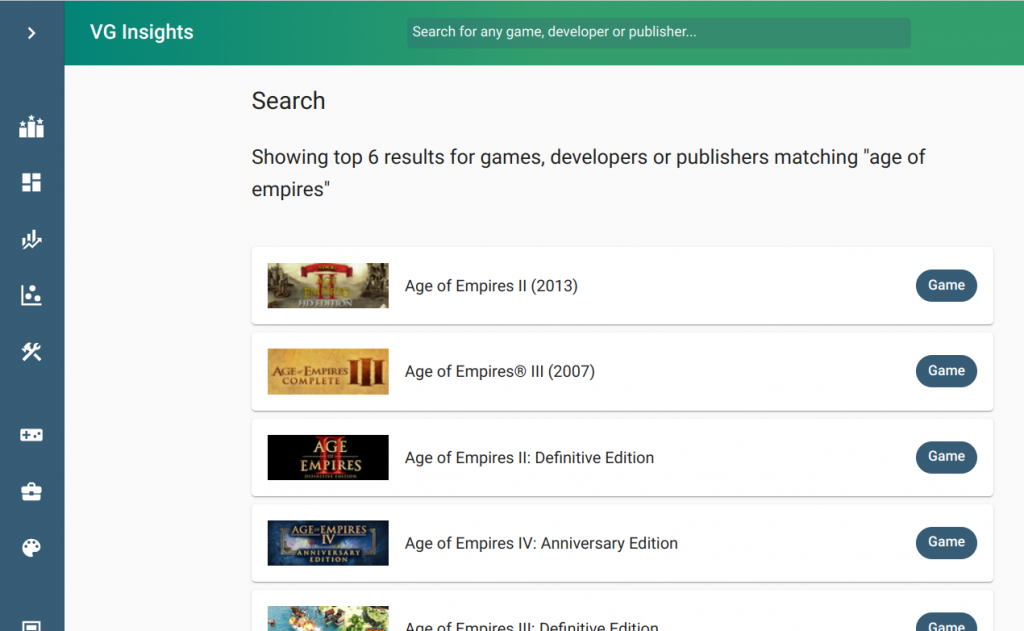Click Game badge for Age of Empires II (2013)
Screen dimensions: 1024x631
click(x=946, y=285)
